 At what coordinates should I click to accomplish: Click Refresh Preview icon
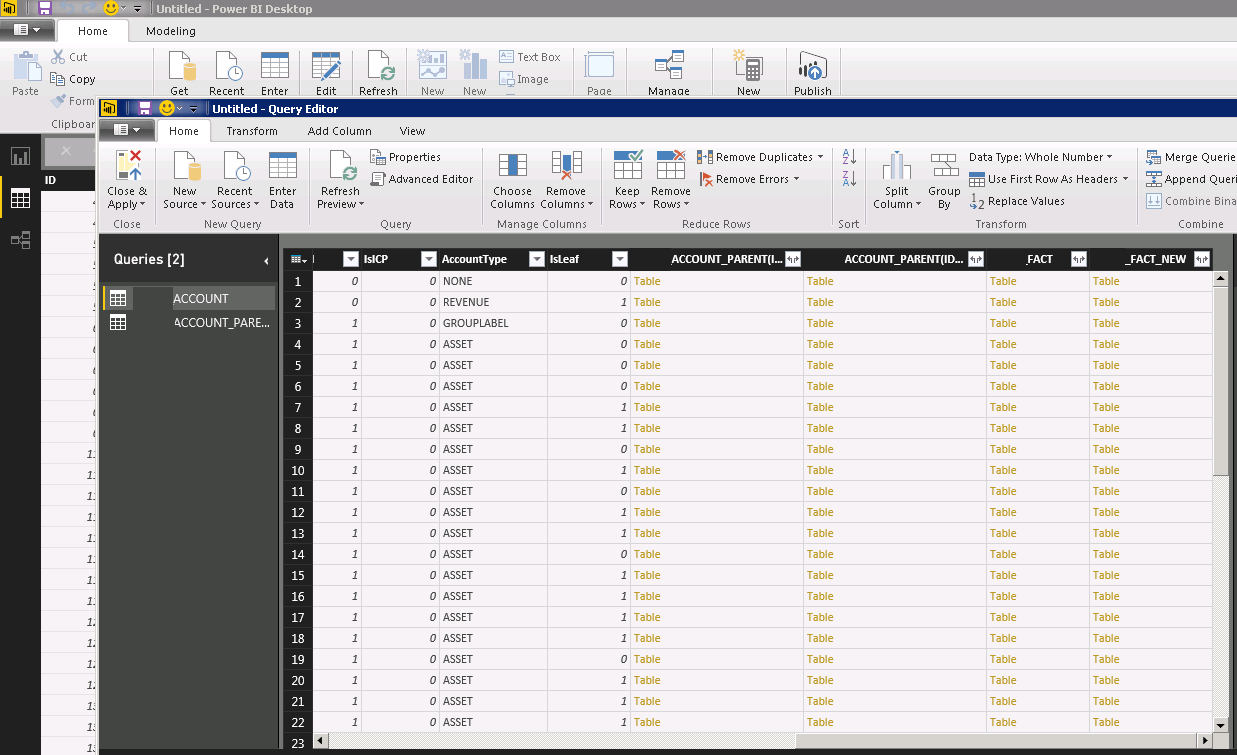[x=341, y=165]
